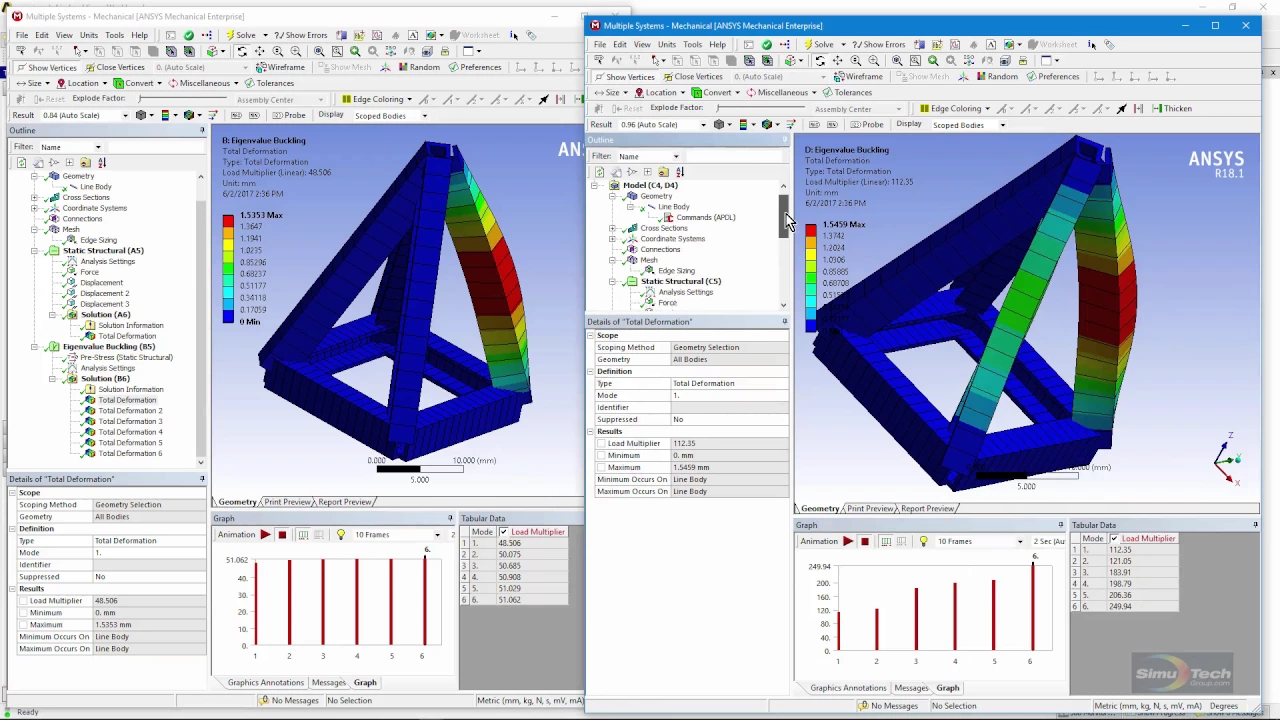Click the green checkmark icon in left window toolbar
Screen dimensions: 1280x720
188,35
